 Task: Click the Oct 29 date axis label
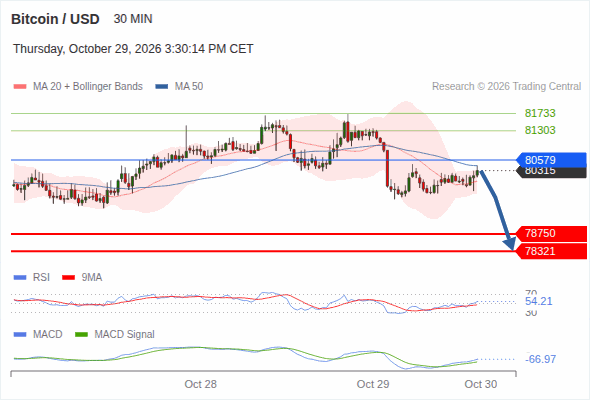tap(373, 384)
